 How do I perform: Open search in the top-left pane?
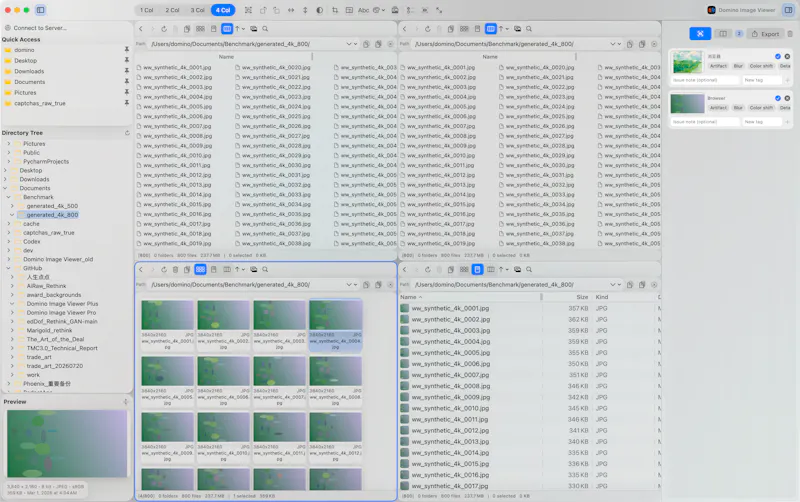point(265,29)
